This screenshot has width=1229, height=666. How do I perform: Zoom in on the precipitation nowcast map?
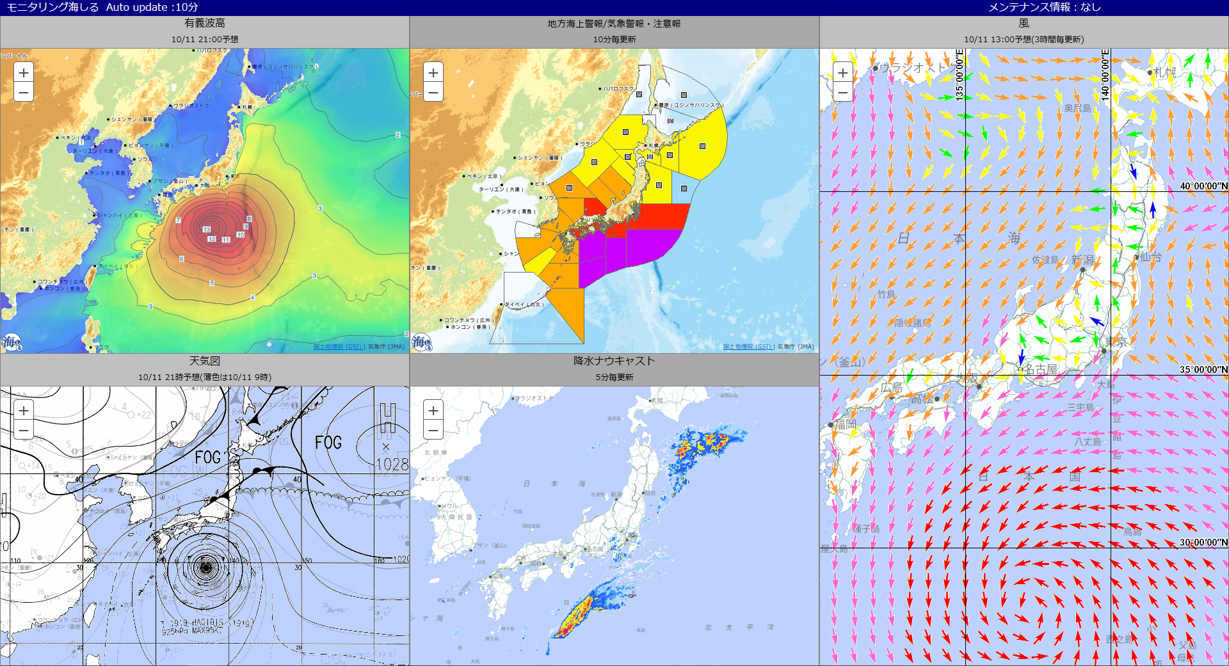(x=433, y=411)
